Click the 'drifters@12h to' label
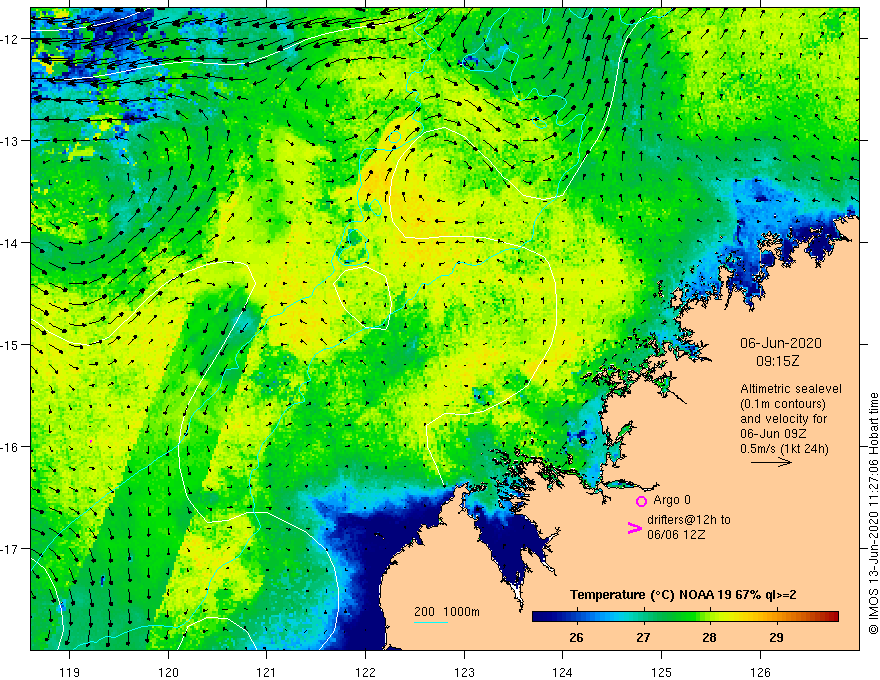Screen dimensions: 880x680 tap(689, 520)
